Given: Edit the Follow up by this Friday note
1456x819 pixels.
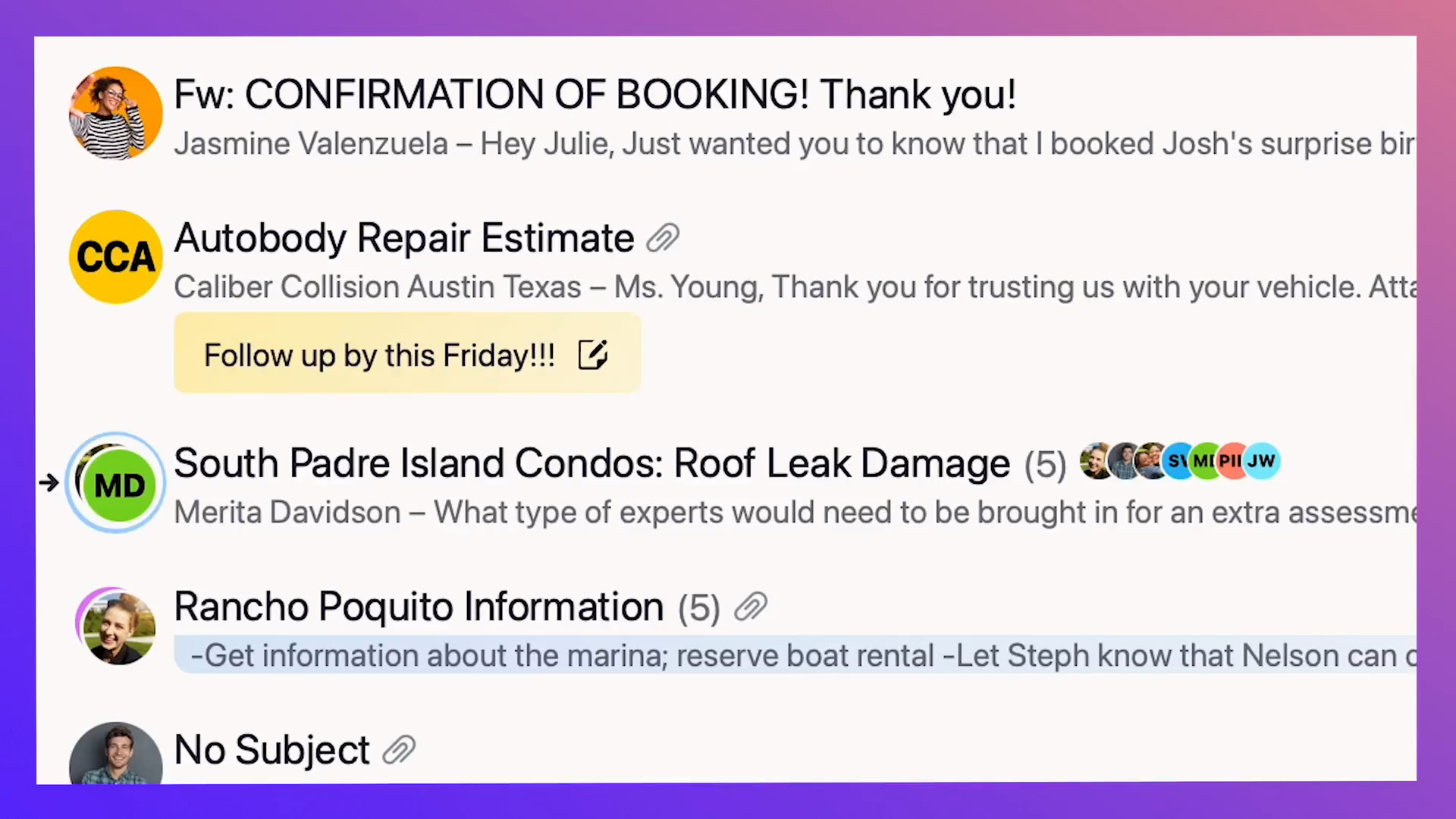Looking at the screenshot, I should point(593,354).
